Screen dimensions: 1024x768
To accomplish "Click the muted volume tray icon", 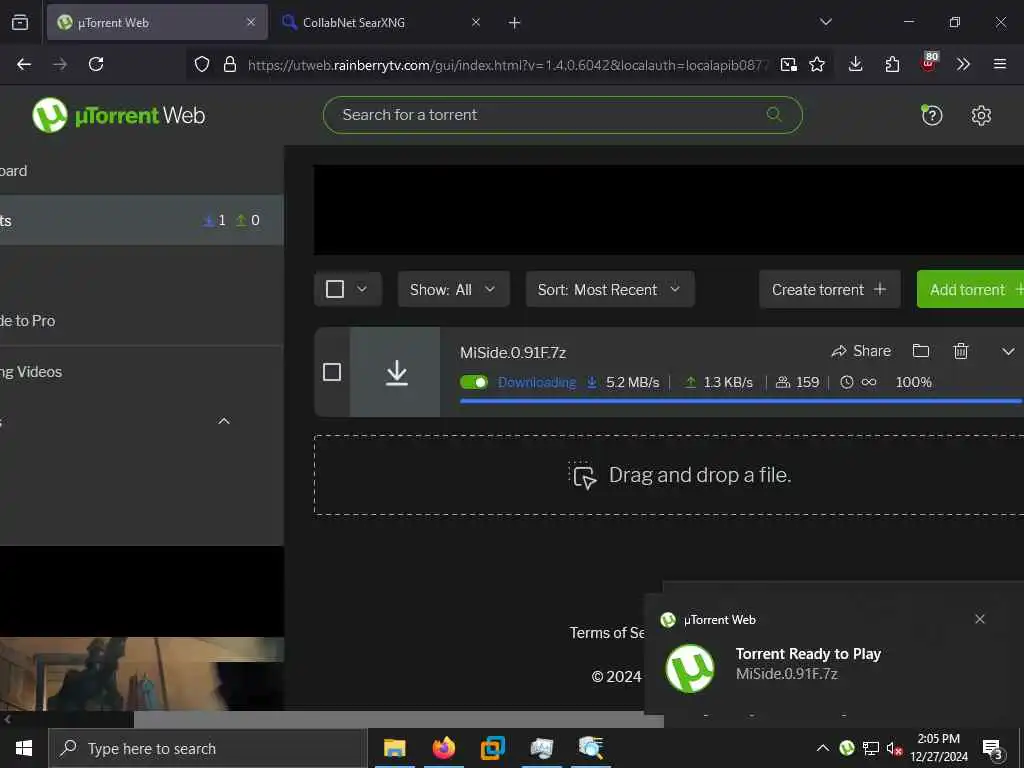I will pyautogui.click(x=894, y=748).
